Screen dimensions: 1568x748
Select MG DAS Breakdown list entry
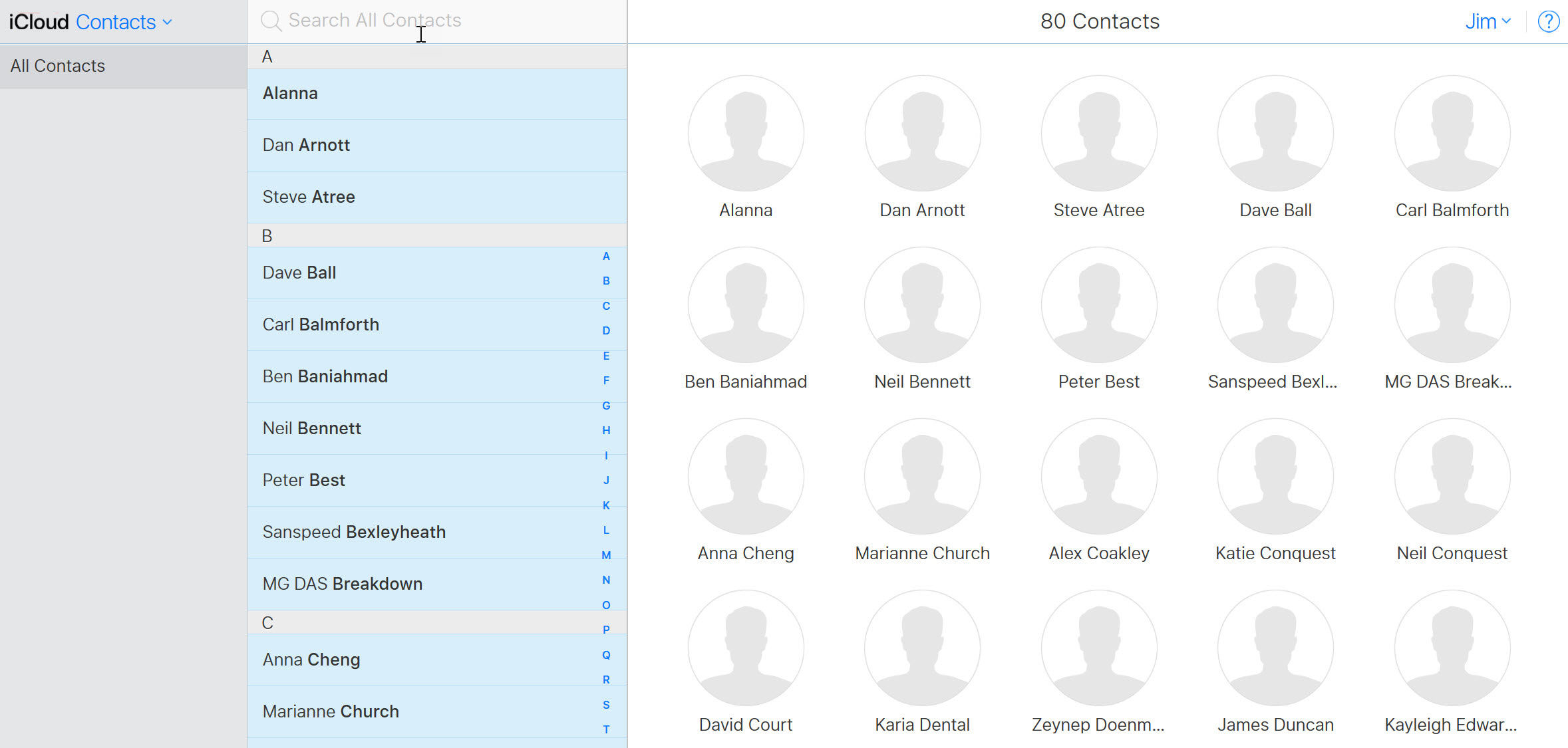(437, 584)
